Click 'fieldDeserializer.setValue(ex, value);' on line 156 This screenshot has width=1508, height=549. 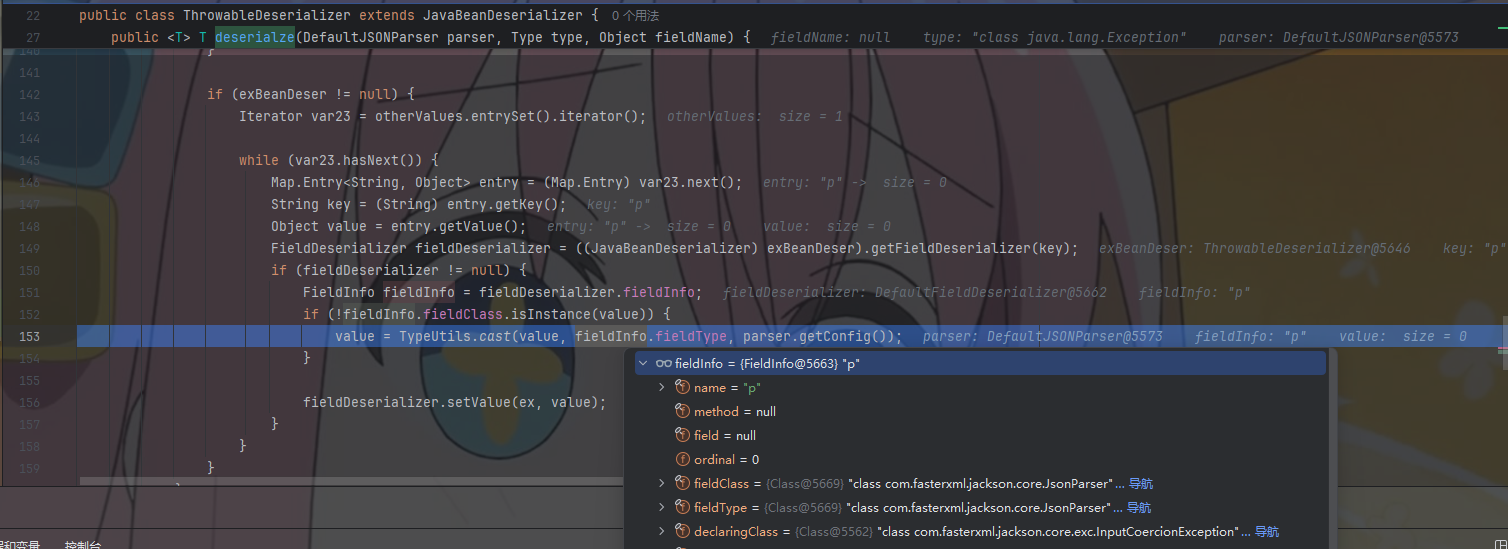coord(455,402)
